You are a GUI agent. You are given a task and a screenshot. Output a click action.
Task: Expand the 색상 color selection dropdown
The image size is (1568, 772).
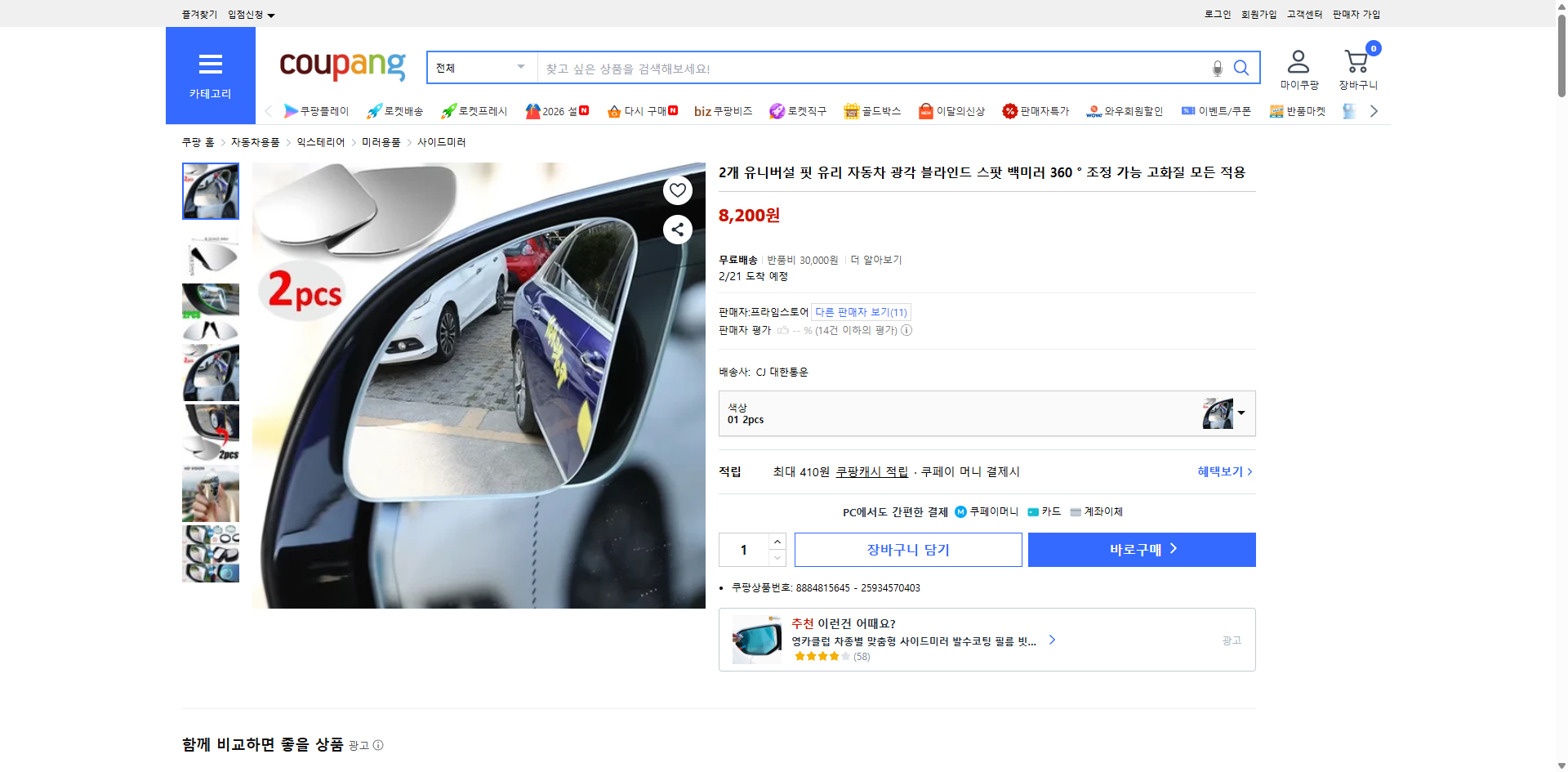click(x=1241, y=413)
